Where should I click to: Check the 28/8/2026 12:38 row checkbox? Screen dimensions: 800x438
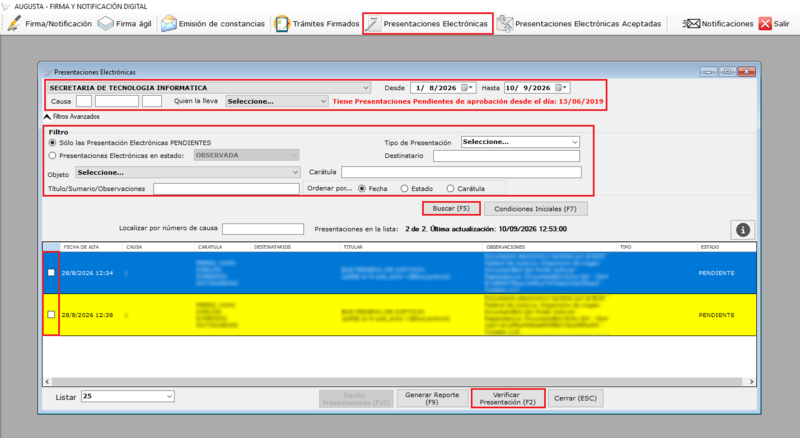[51, 314]
